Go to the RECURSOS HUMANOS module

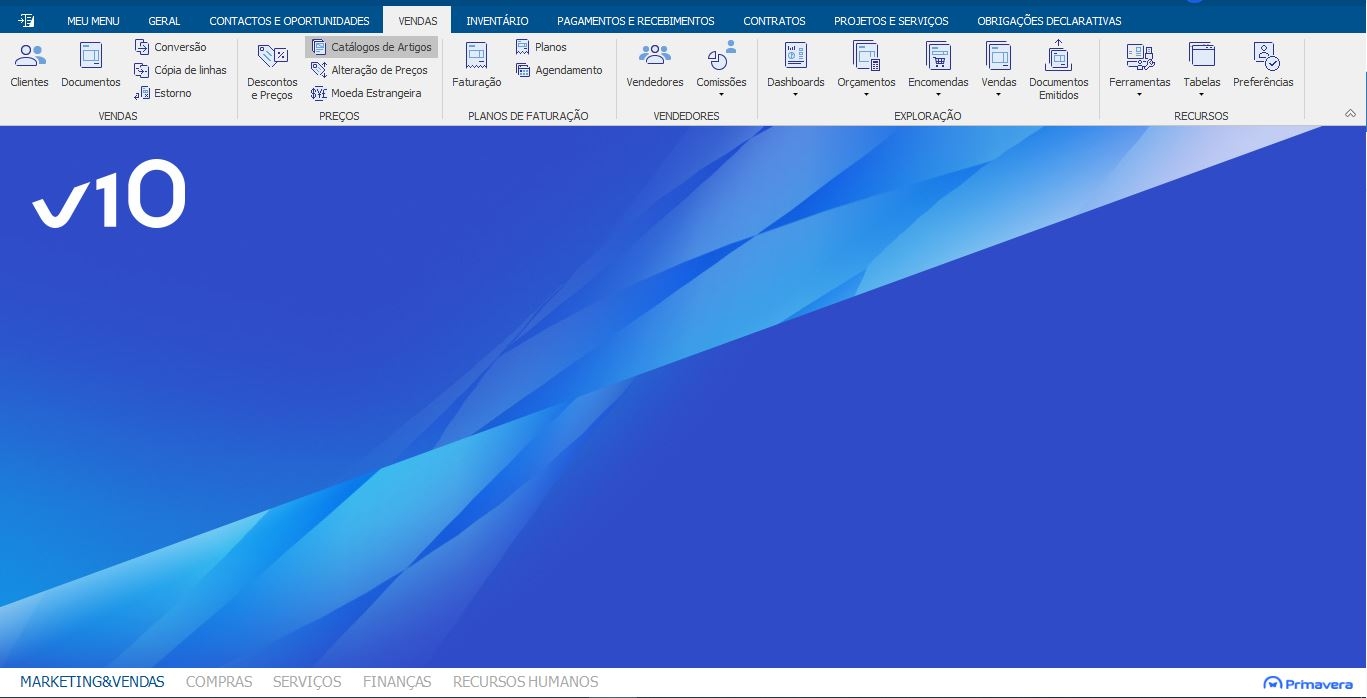[x=525, y=682]
